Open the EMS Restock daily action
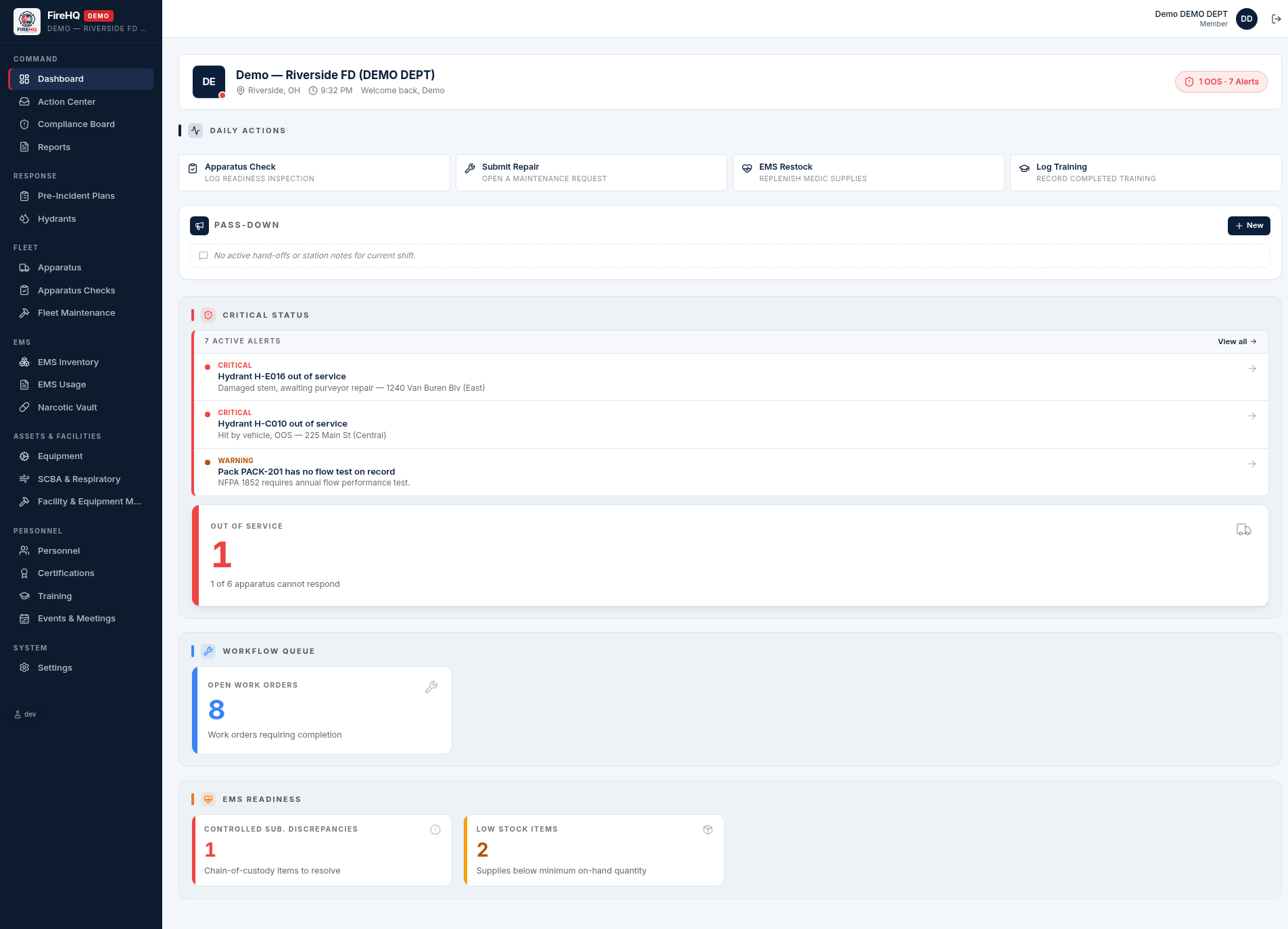The height and width of the screenshot is (929, 1288). pos(869,172)
